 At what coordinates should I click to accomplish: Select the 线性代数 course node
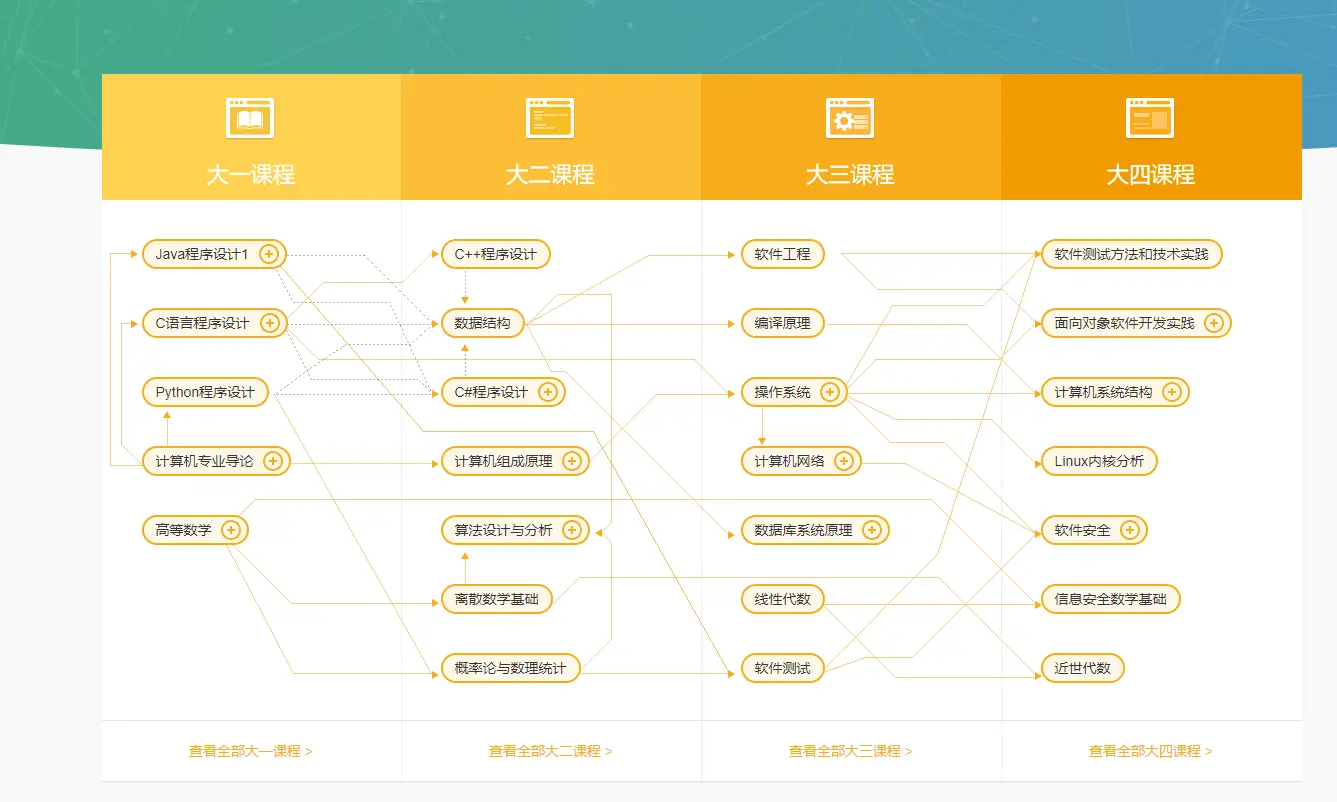click(x=783, y=599)
